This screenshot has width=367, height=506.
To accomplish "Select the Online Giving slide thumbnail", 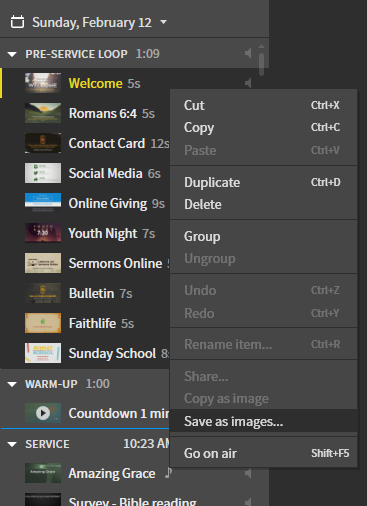I will point(43,203).
